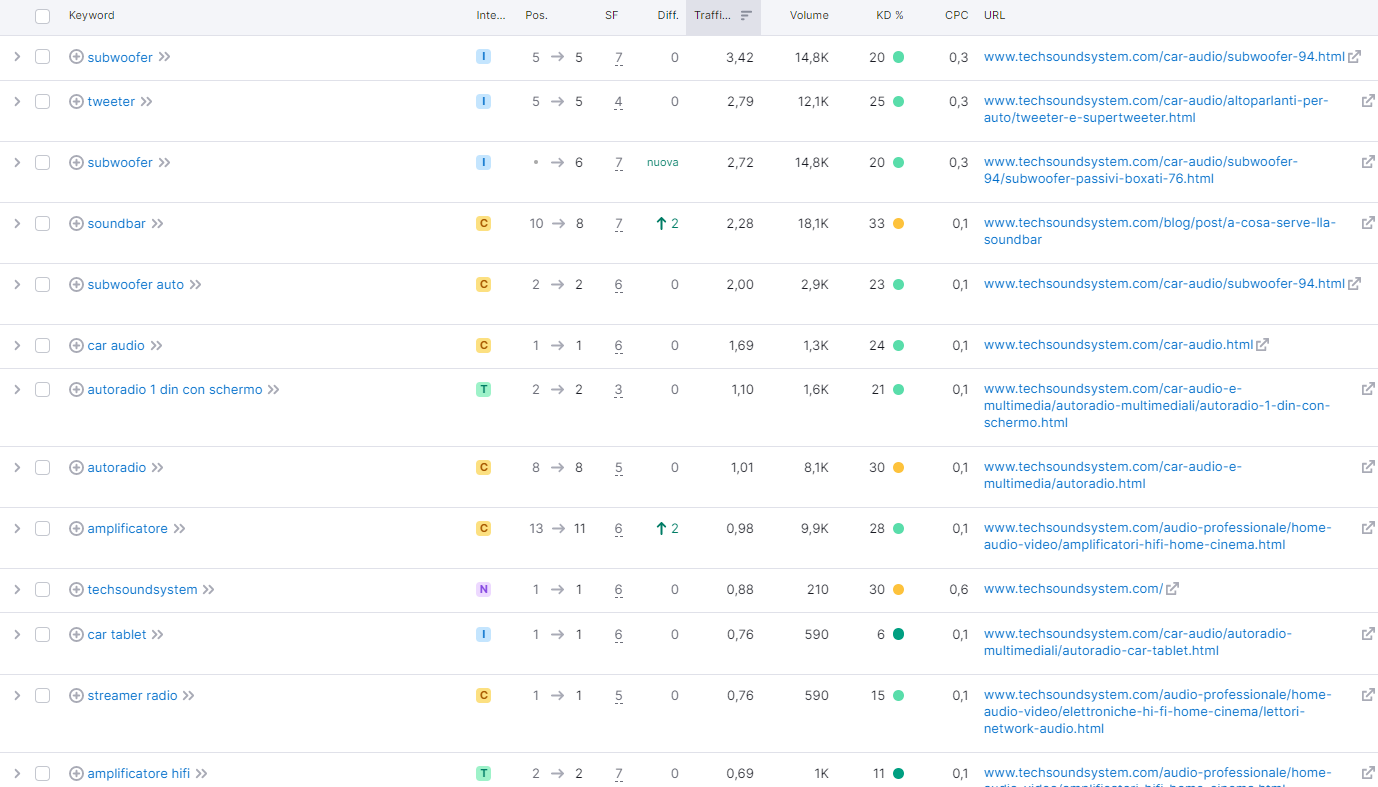Screen dimensions: 1378x787
Task: Sort table by Keyword column header
Action: point(91,15)
